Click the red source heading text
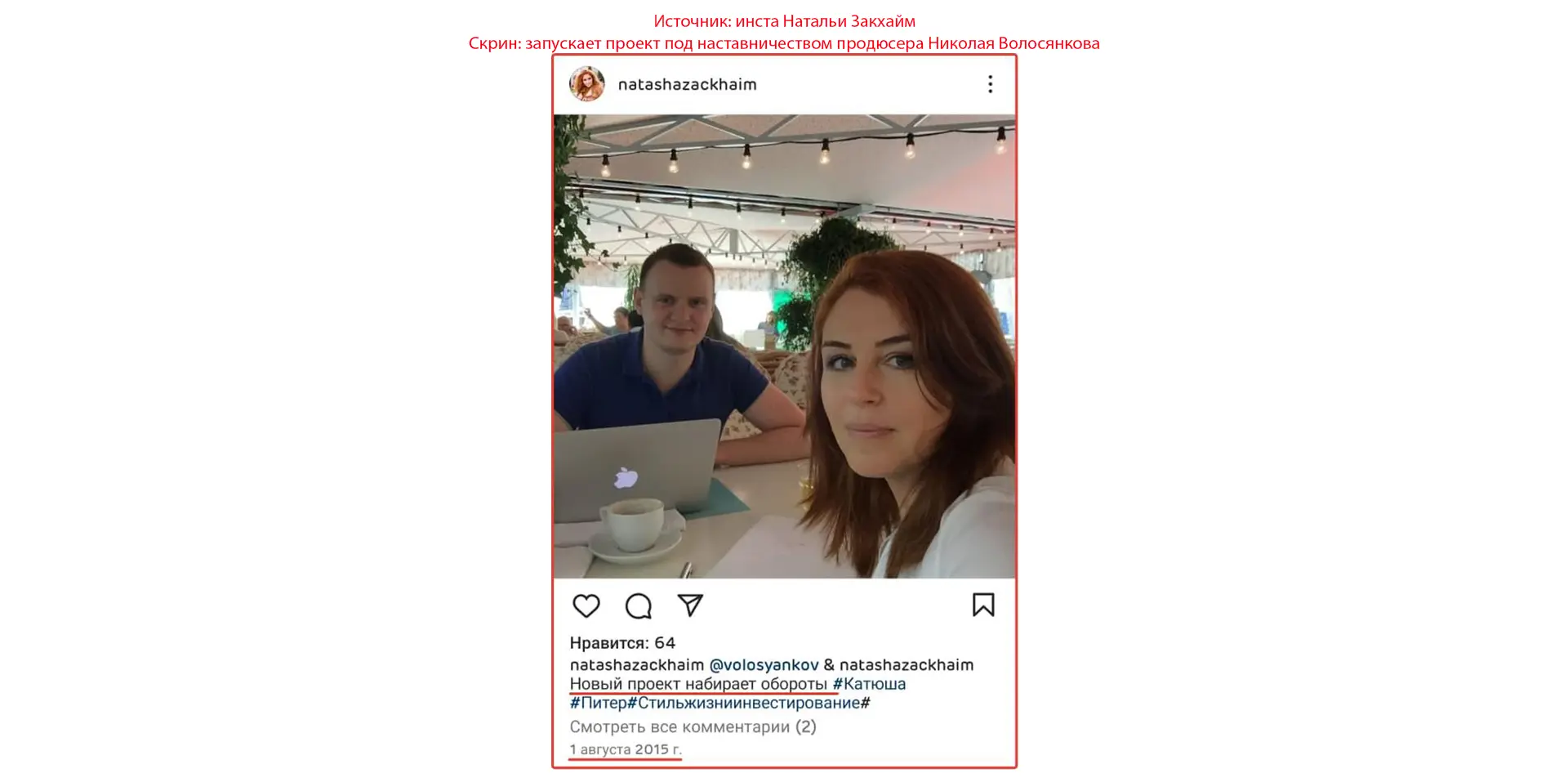This screenshot has height=782, width=1568. pyautogui.click(x=784, y=21)
